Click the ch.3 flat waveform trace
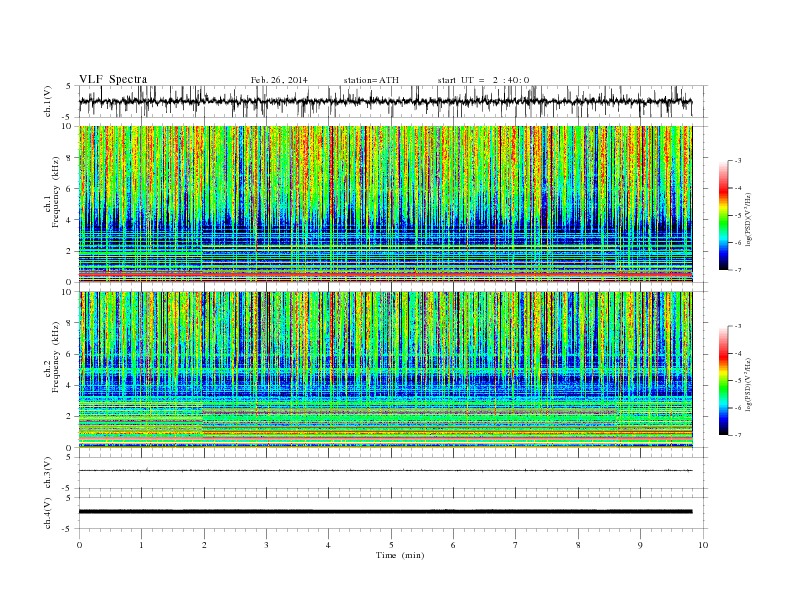Image resolution: width=792 pixels, height=612 pixels. (x=385, y=471)
